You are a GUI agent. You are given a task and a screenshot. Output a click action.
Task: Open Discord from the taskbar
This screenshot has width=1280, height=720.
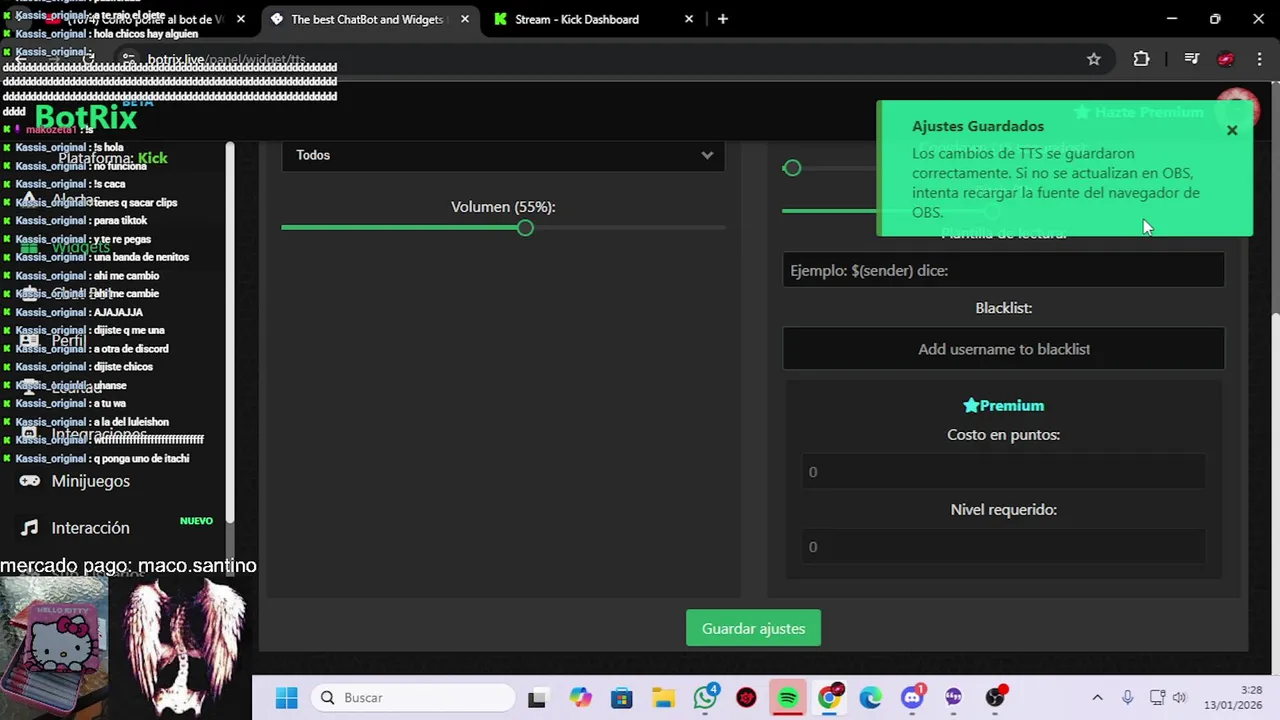click(x=912, y=698)
